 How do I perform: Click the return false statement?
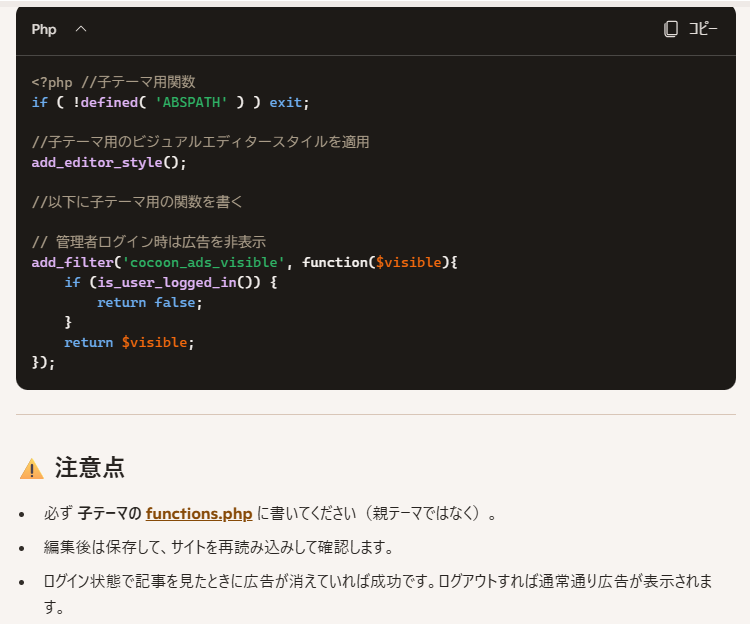tap(149, 302)
